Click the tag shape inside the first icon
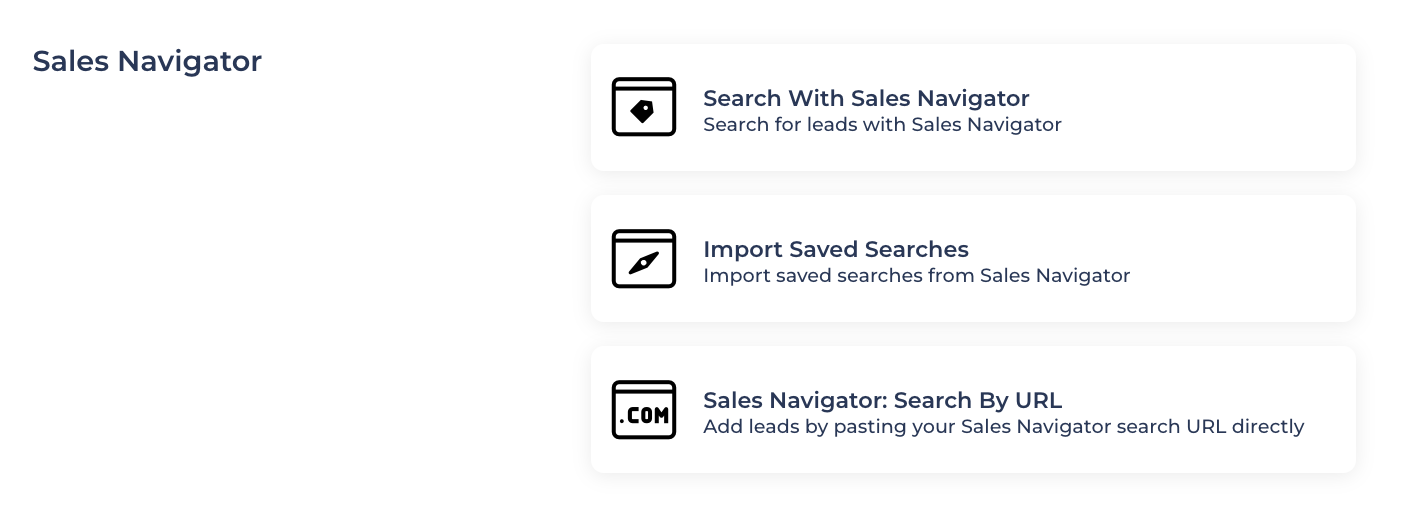 pyautogui.click(x=643, y=112)
